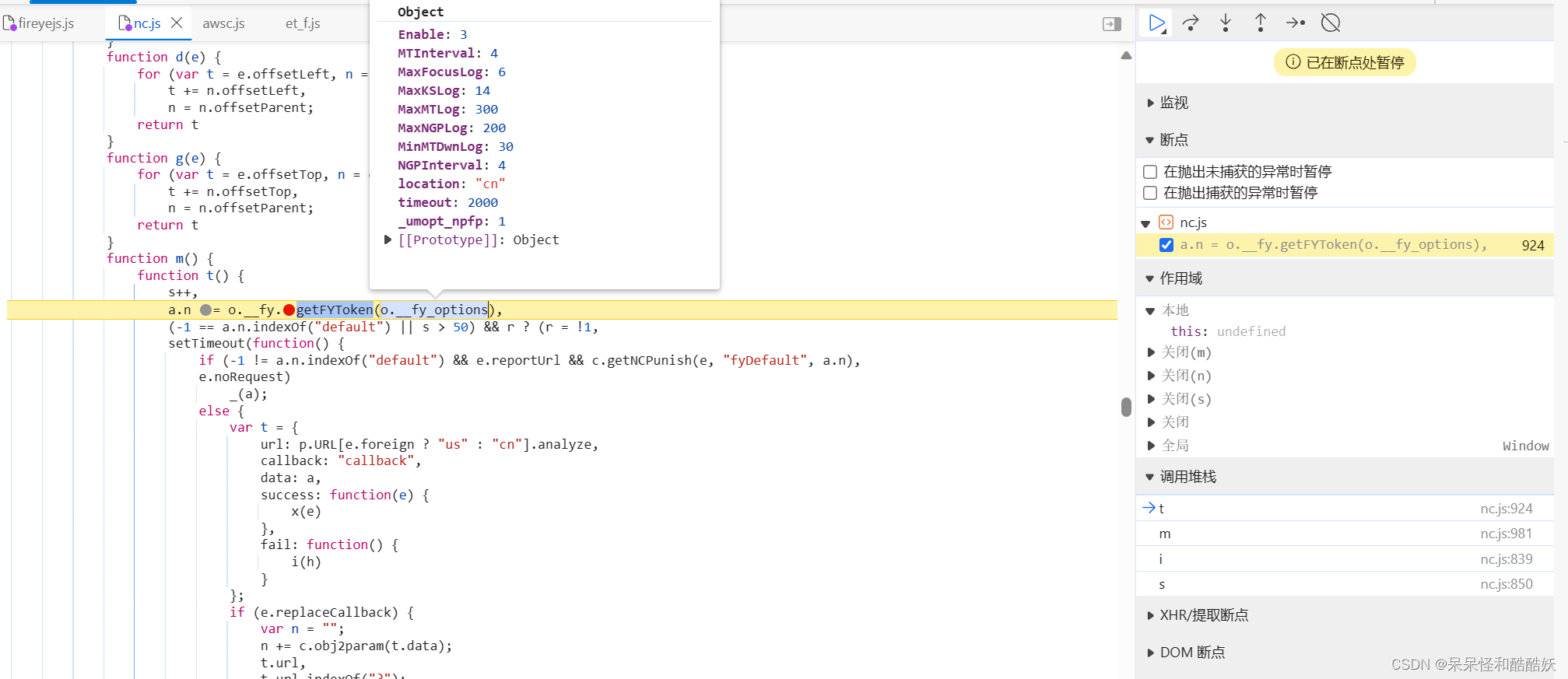
Task: Click the setTimeout(function() code line
Action: 256,343
